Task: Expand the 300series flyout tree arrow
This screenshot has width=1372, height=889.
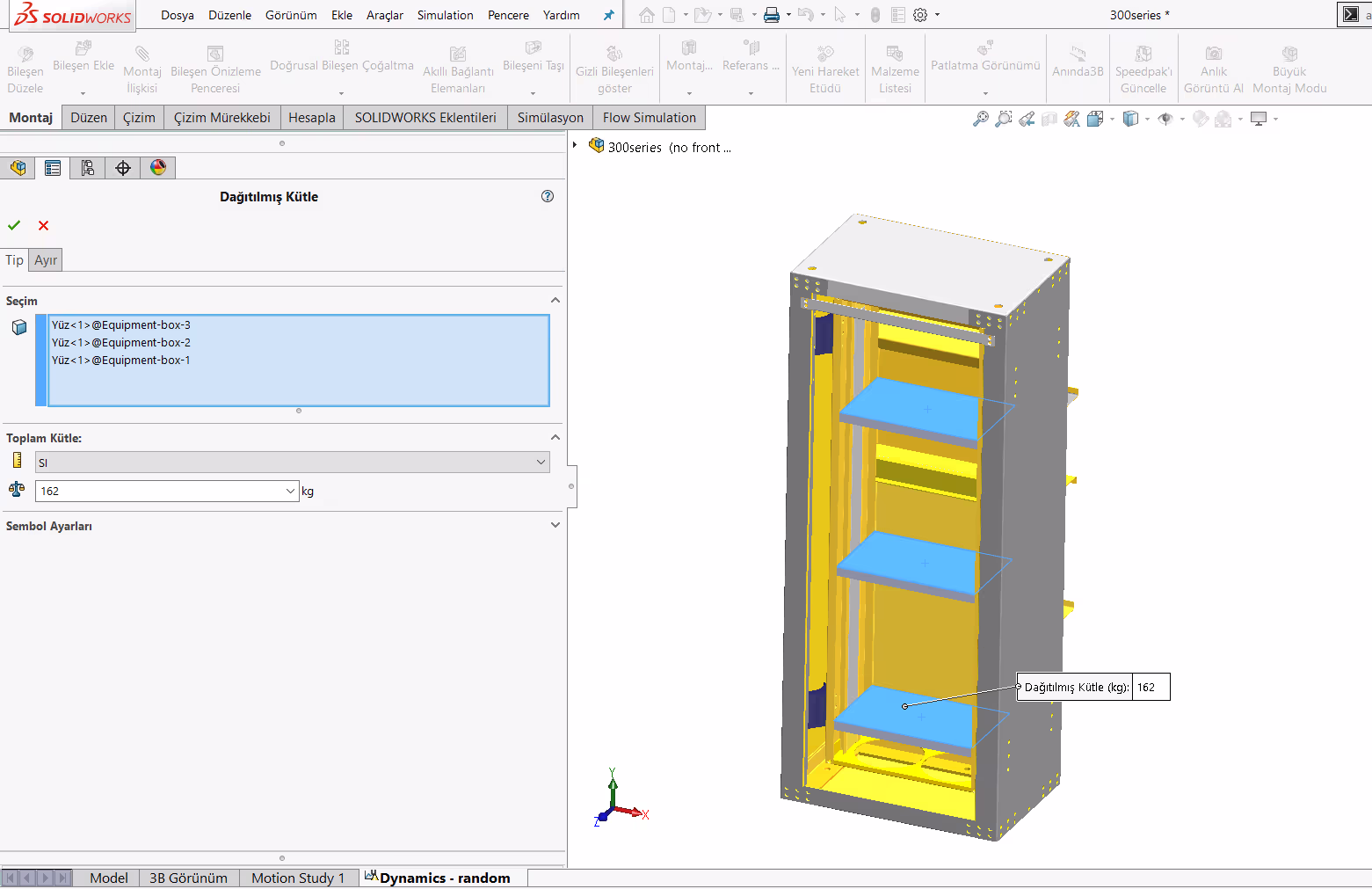Action: click(575, 146)
